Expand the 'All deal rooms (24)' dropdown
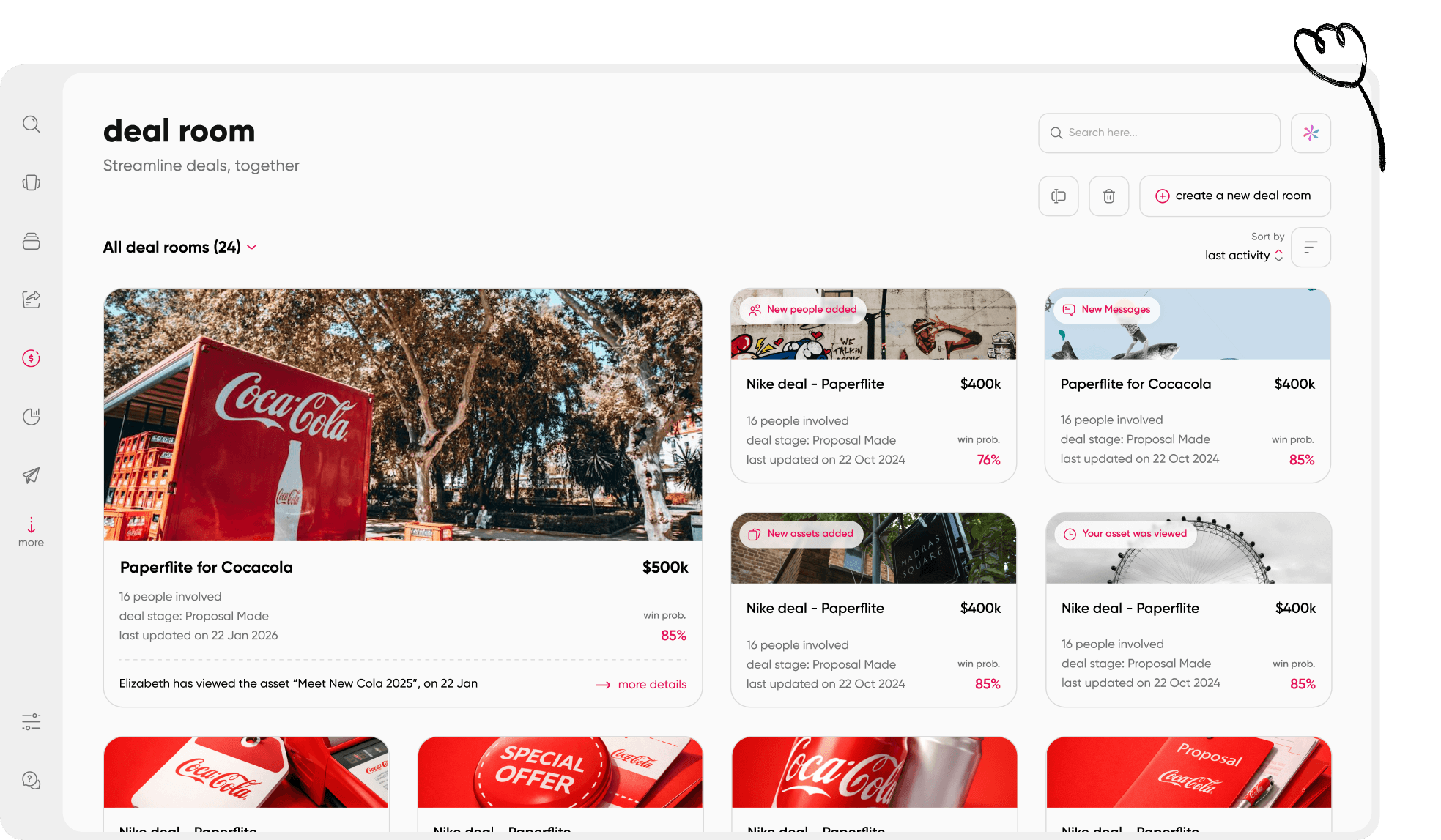The image size is (1441, 840). click(x=180, y=248)
